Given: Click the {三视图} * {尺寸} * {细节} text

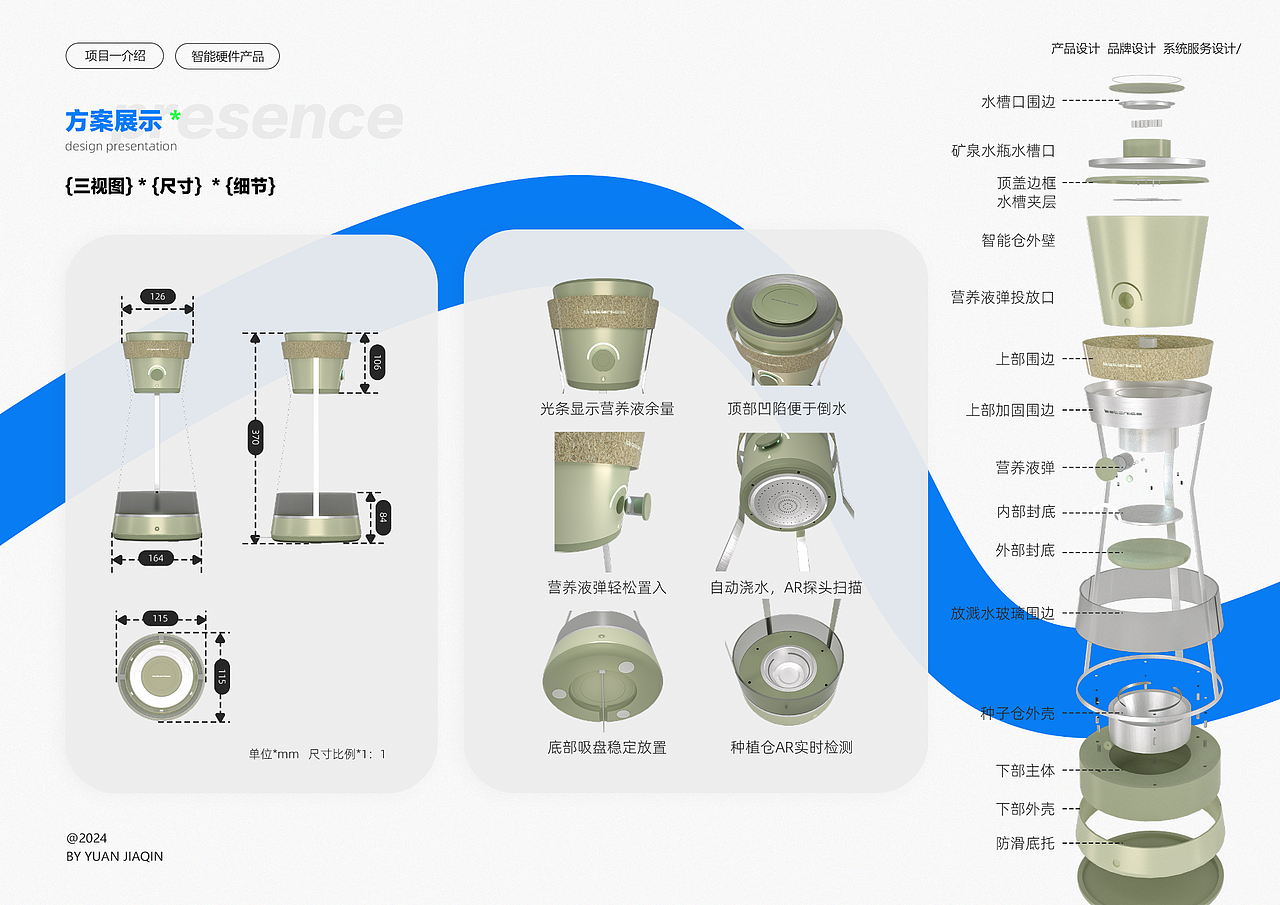Looking at the screenshot, I should tap(170, 186).
